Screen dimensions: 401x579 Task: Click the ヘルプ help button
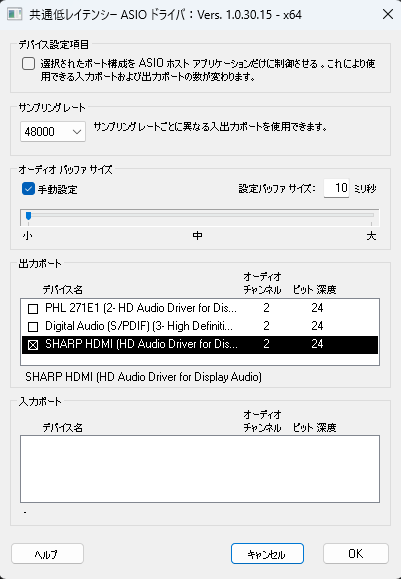pyautogui.click(x=47, y=554)
